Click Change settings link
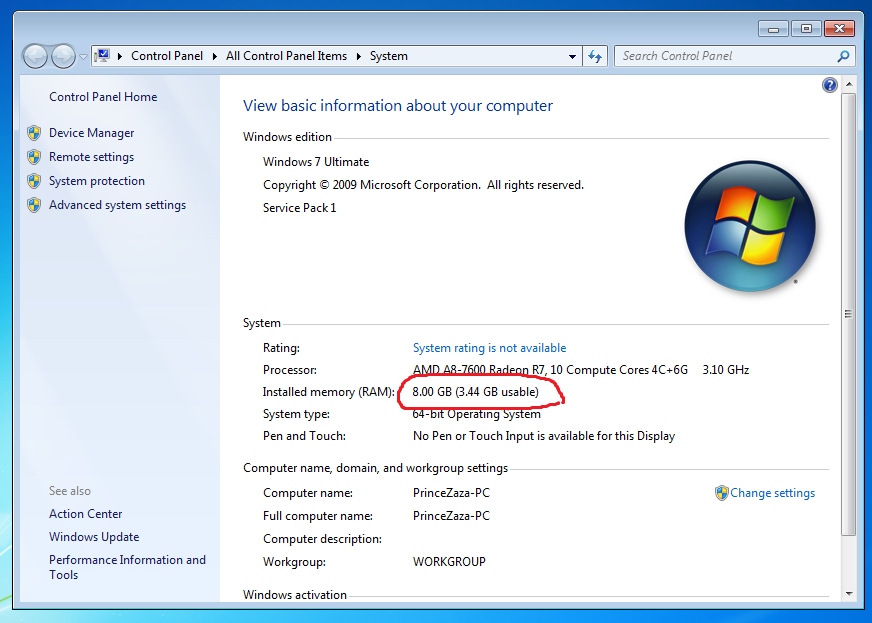This screenshot has height=623, width=872. click(x=772, y=493)
